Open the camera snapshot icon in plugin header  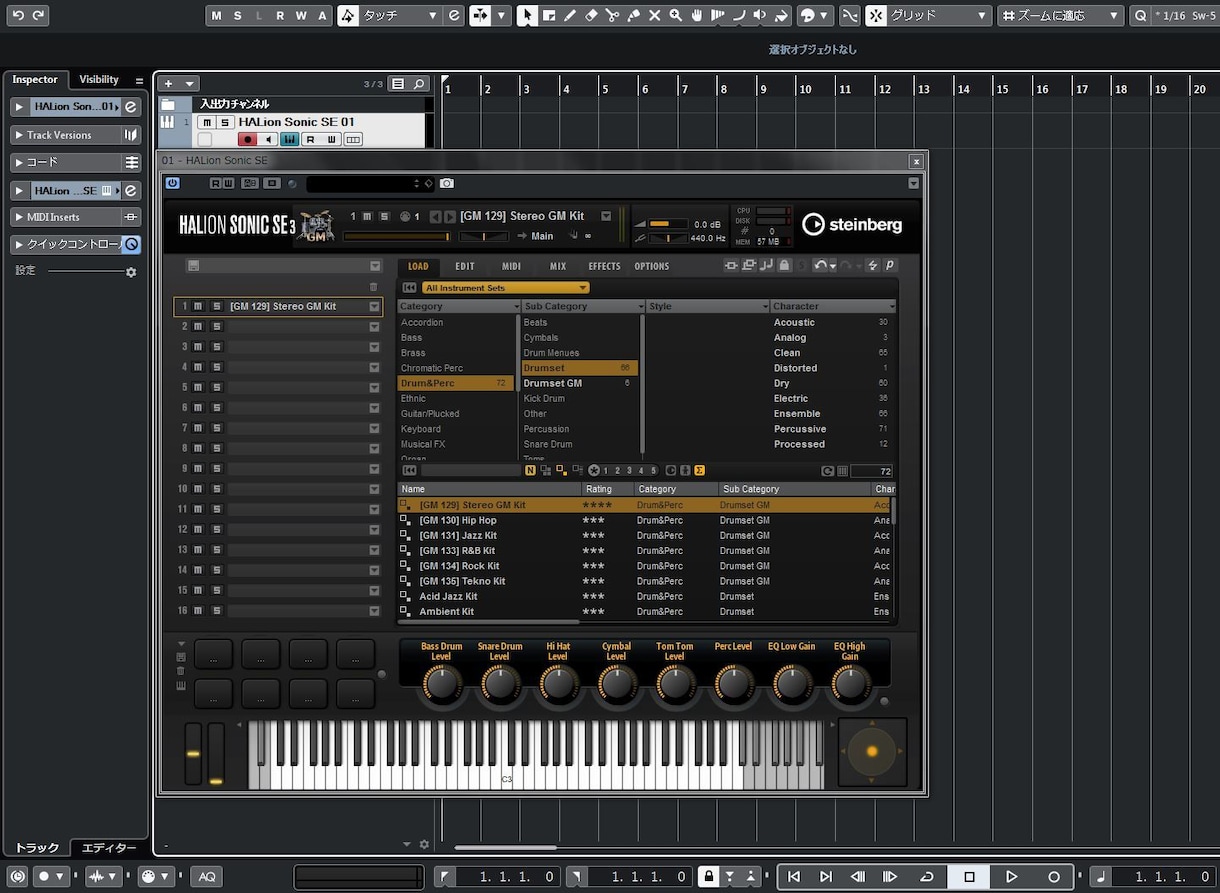pyautogui.click(x=447, y=184)
